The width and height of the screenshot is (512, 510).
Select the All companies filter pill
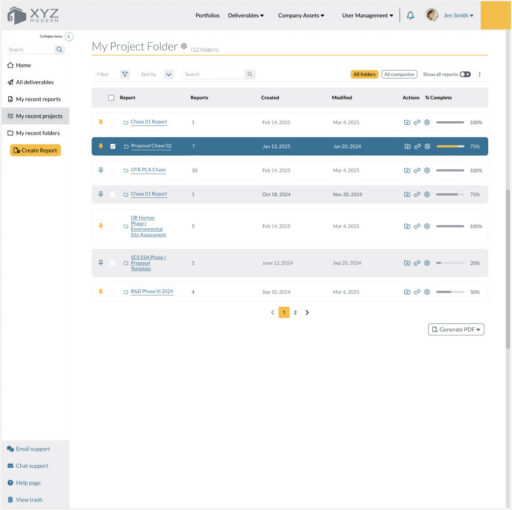(399, 74)
